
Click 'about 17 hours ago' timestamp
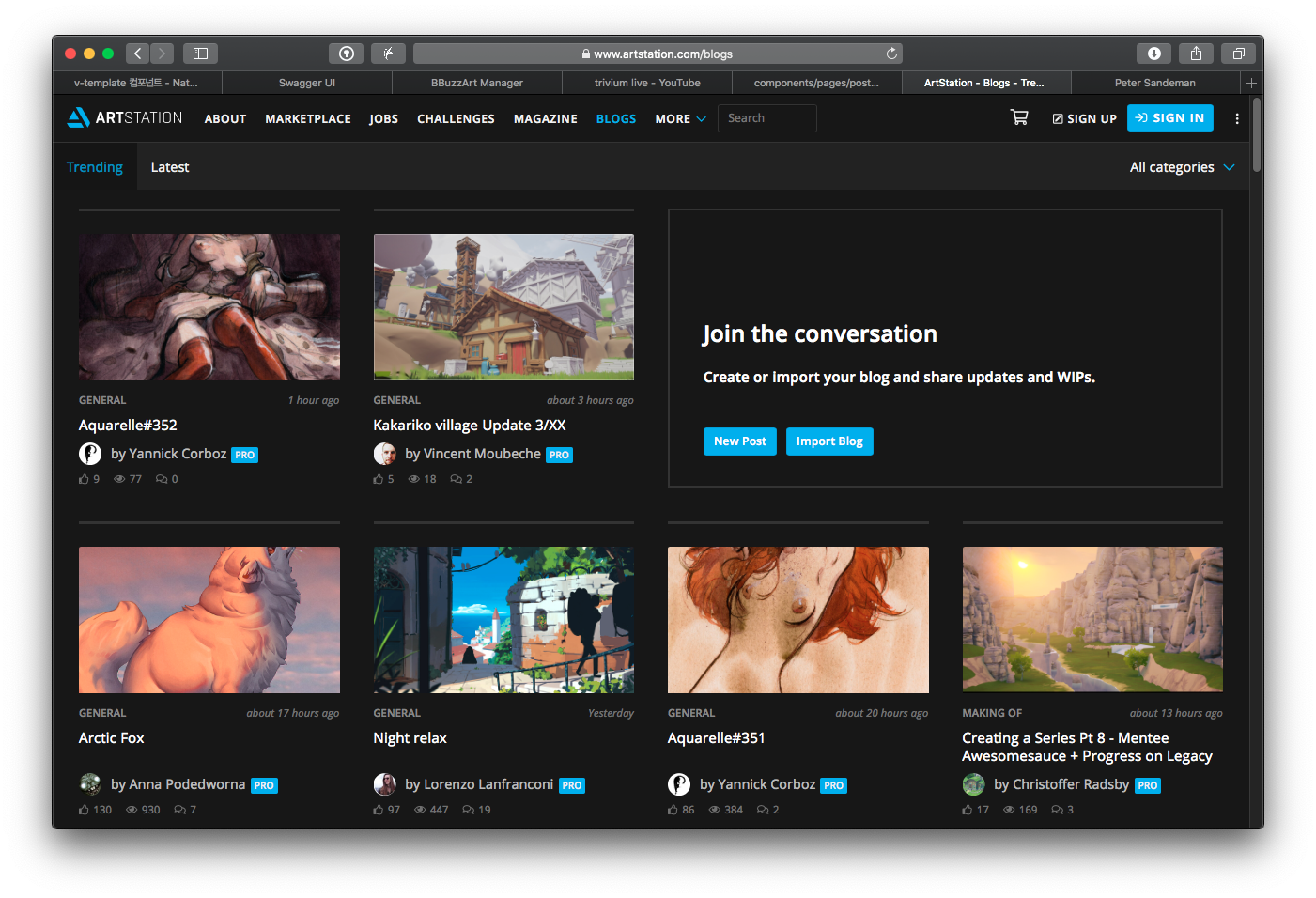click(x=293, y=713)
